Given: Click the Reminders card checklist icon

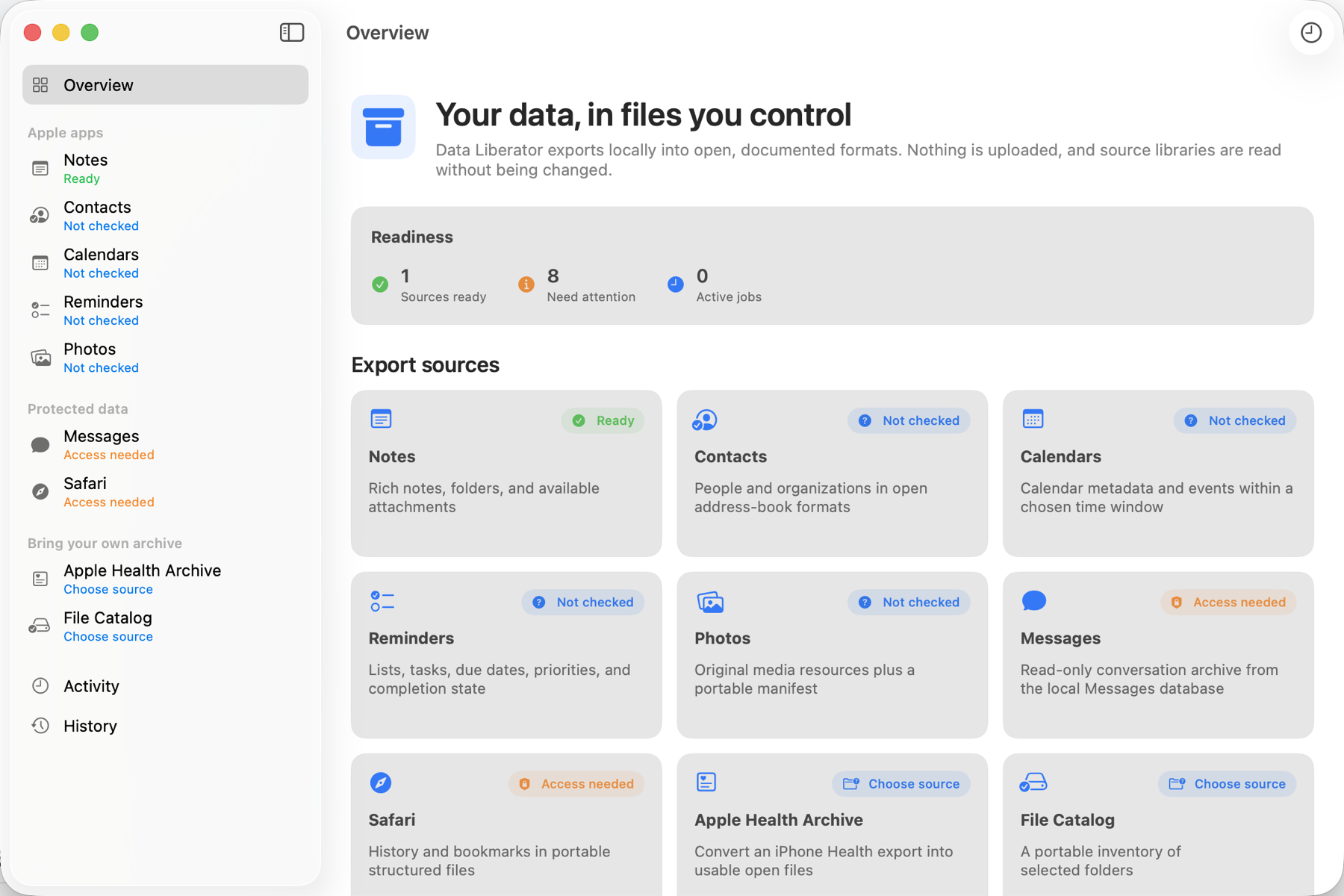Looking at the screenshot, I should 382,601.
